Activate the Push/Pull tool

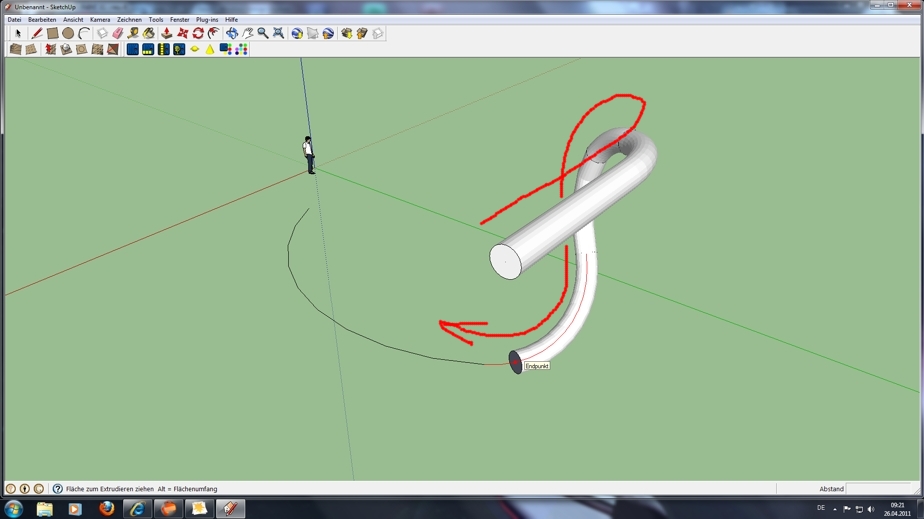167,33
